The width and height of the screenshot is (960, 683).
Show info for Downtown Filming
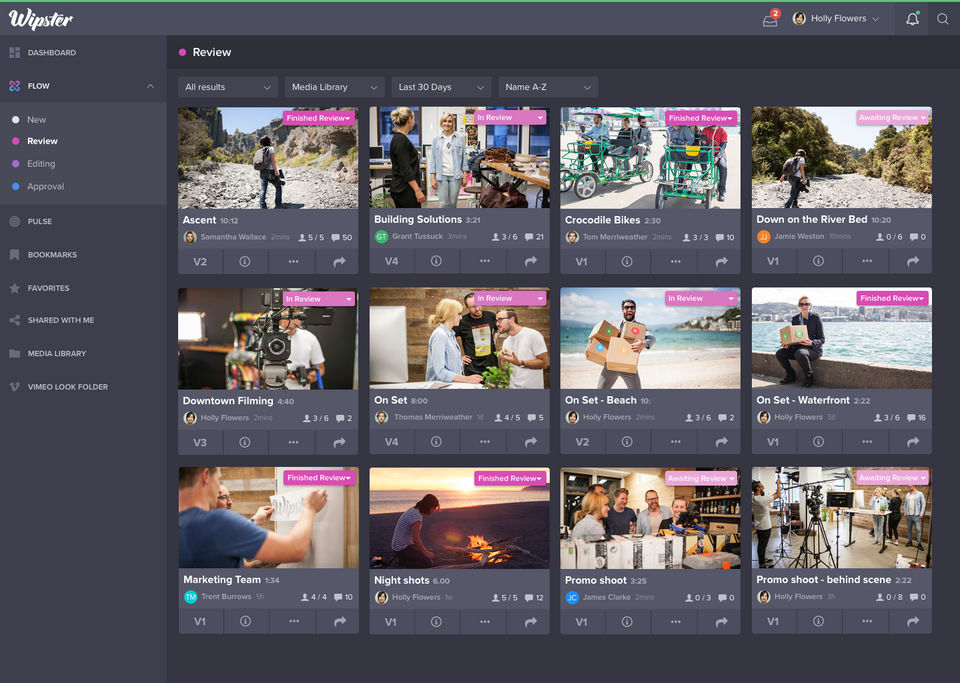[x=245, y=442]
